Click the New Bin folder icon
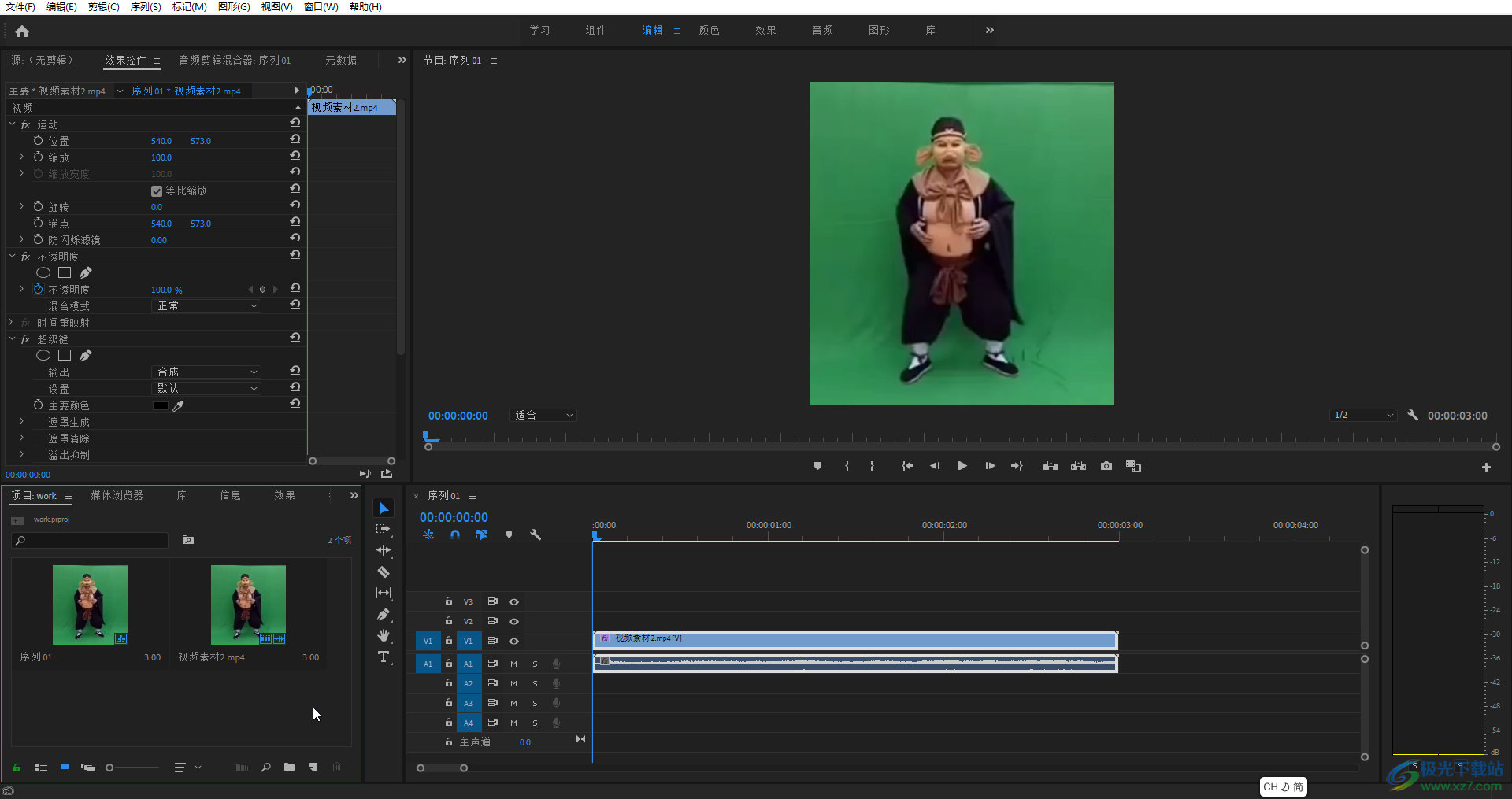The image size is (1512, 799). point(290,767)
